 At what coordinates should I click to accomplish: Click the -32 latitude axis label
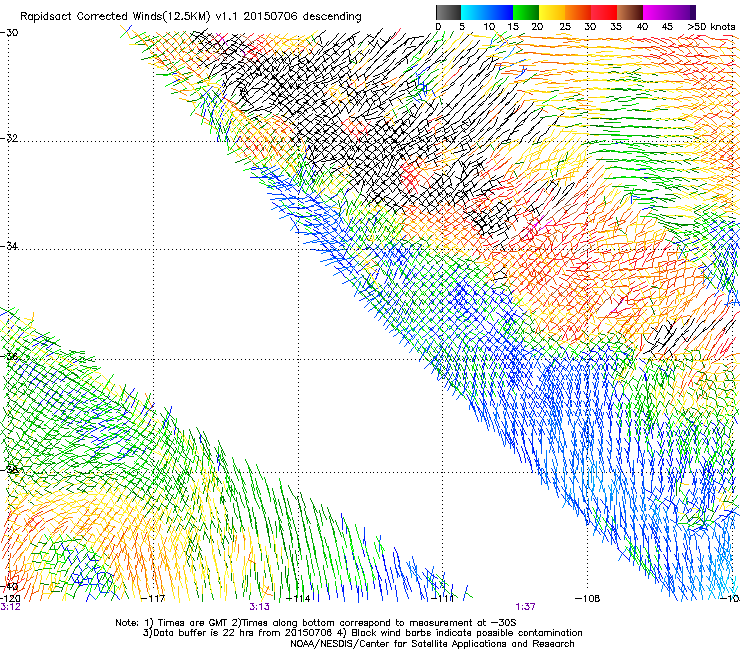coord(9,138)
